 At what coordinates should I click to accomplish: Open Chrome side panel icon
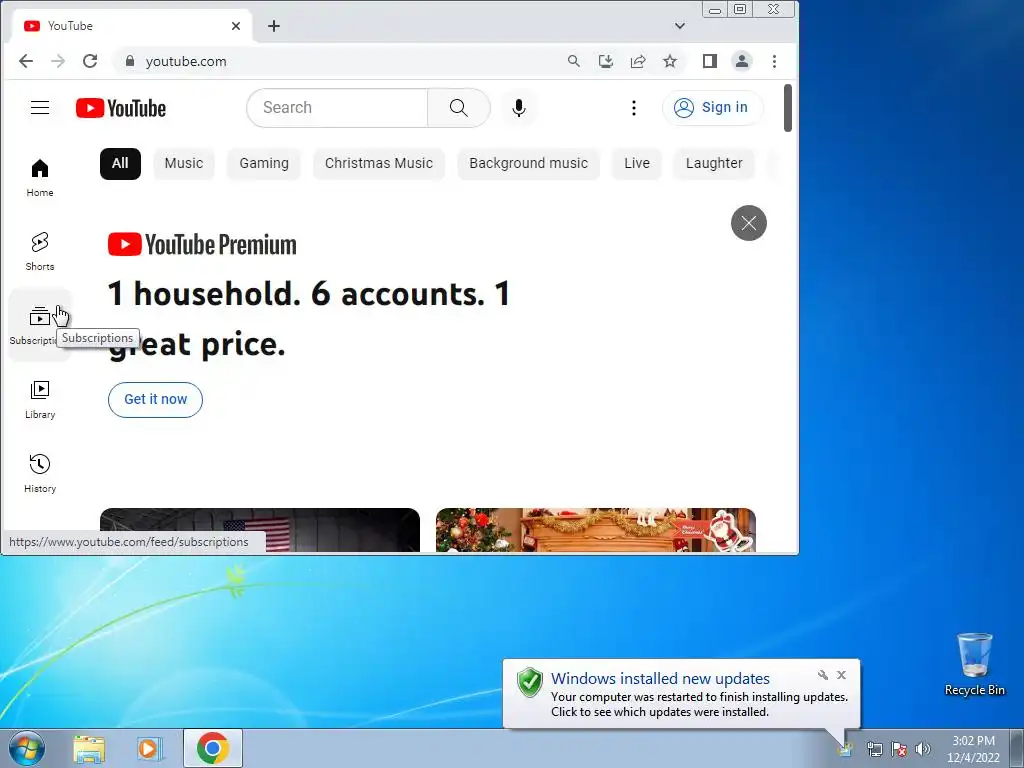[x=709, y=61]
